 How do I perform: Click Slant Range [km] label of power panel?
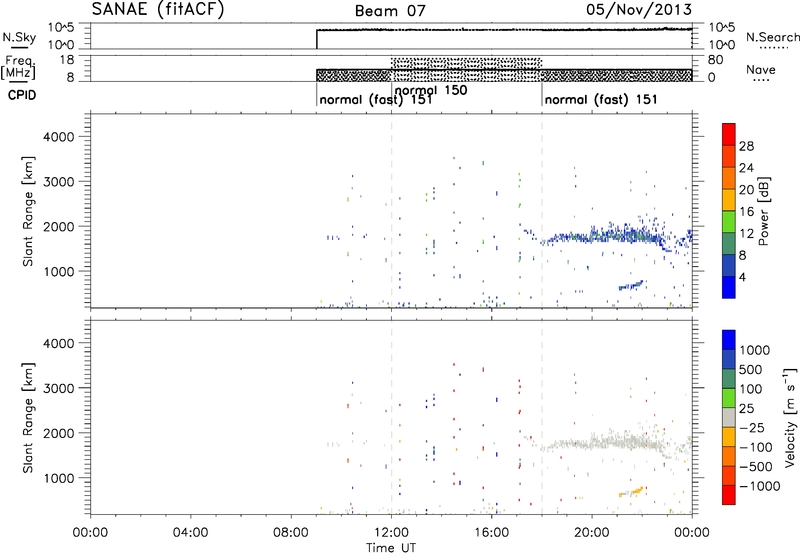click(x=28, y=211)
